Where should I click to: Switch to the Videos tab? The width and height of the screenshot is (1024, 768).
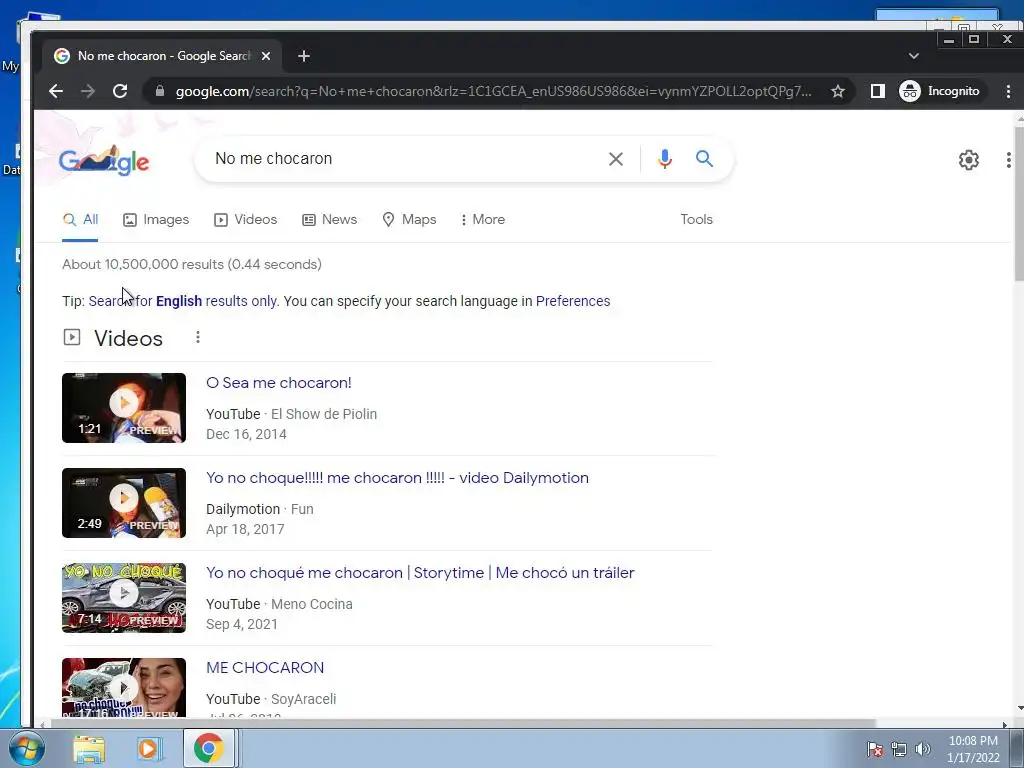click(246, 219)
